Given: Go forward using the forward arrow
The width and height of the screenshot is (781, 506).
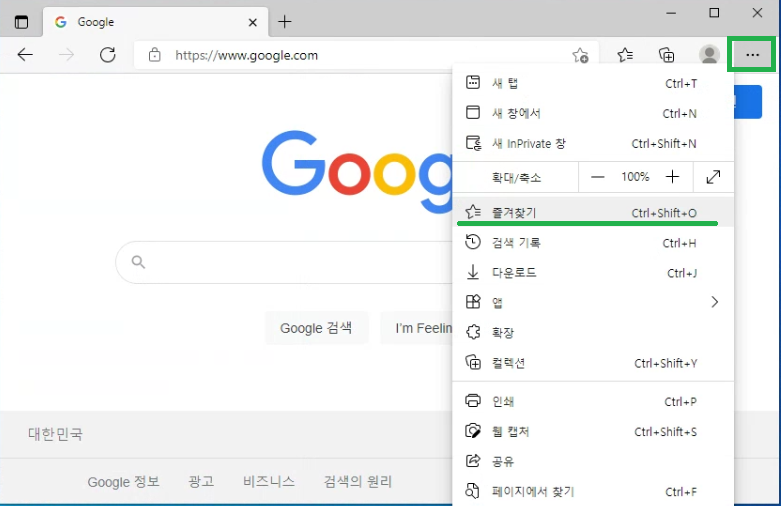Looking at the screenshot, I should pyautogui.click(x=66, y=55).
